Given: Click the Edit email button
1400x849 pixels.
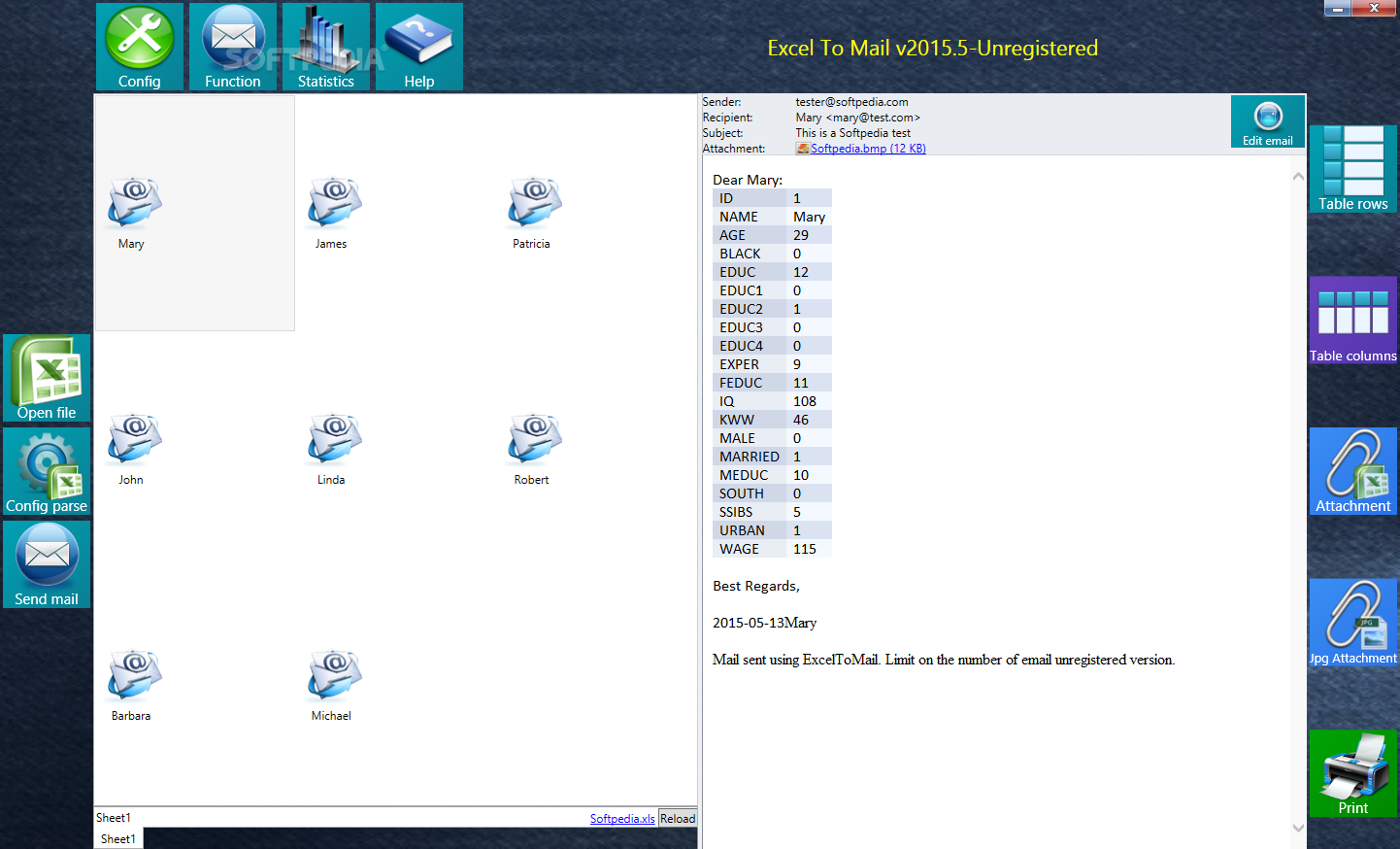Looking at the screenshot, I should (x=1268, y=121).
